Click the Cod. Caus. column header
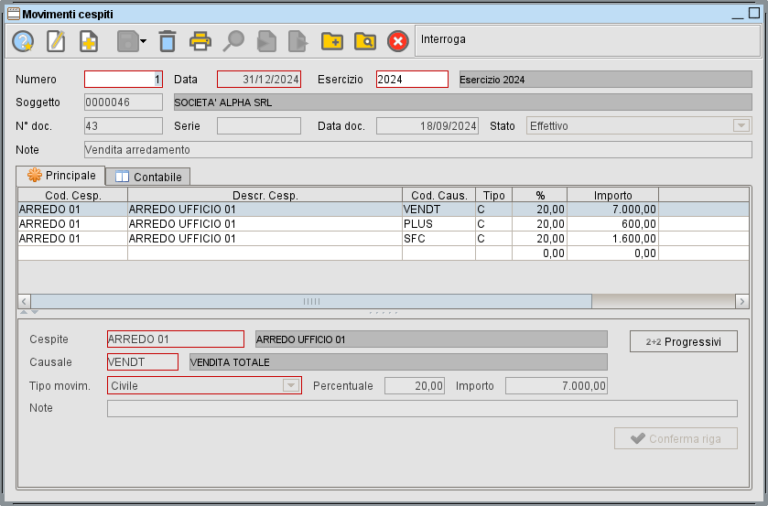Image resolution: width=768 pixels, height=506 pixels. [439, 195]
